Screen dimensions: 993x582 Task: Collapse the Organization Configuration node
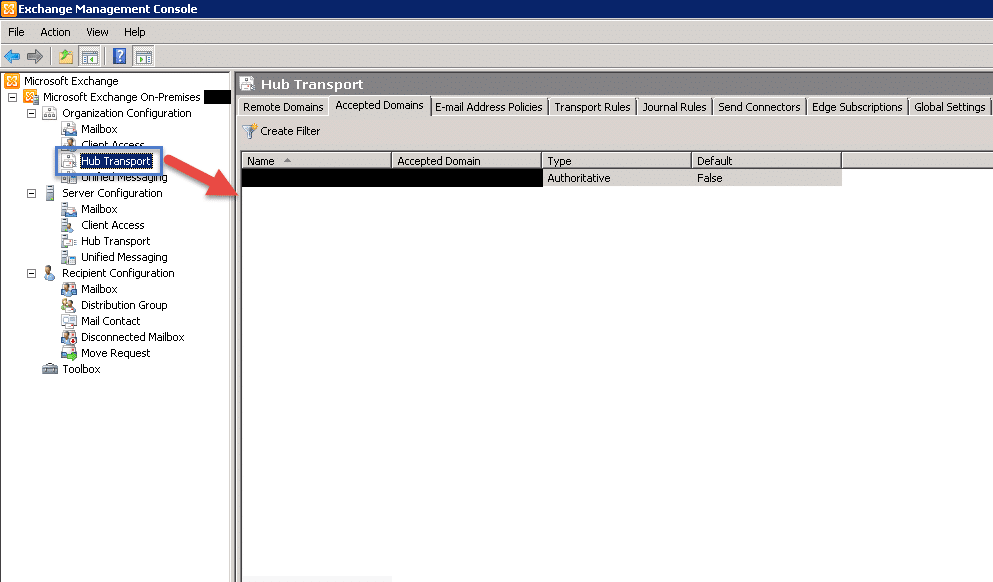31,113
